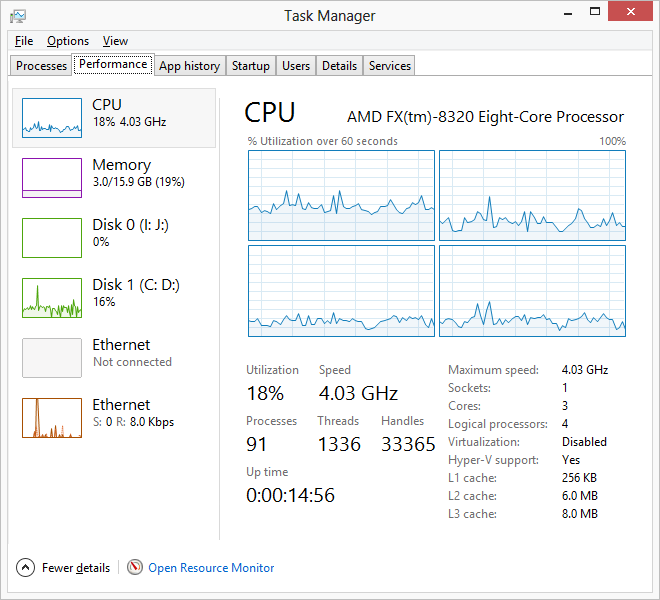Click the Disk 1 16% usage text

click(x=104, y=301)
